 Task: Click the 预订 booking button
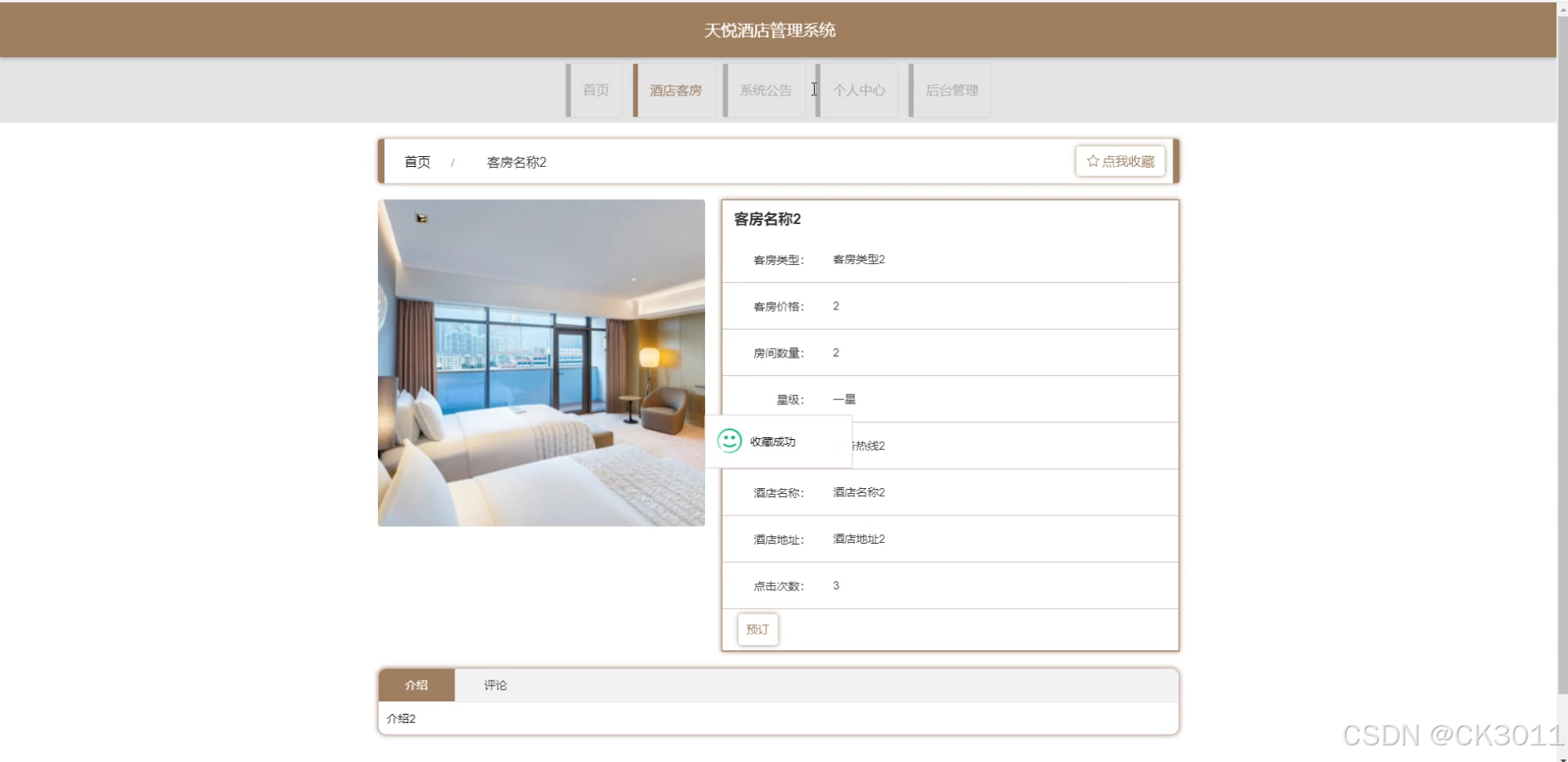click(x=757, y=629)
